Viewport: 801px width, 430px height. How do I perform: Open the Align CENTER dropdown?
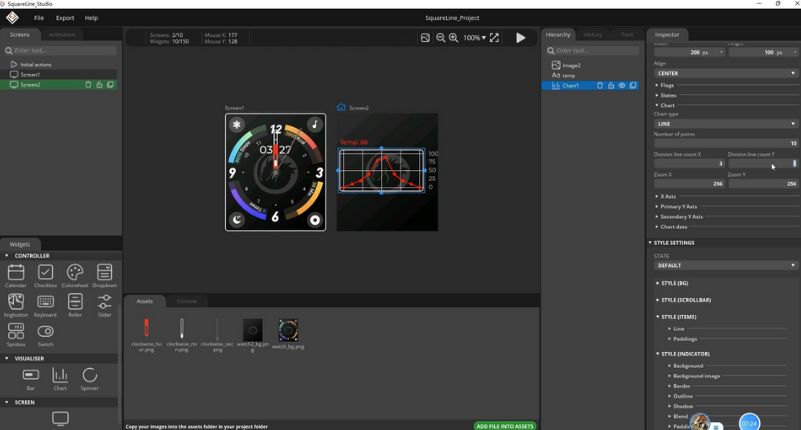click(x=725, y=73)
